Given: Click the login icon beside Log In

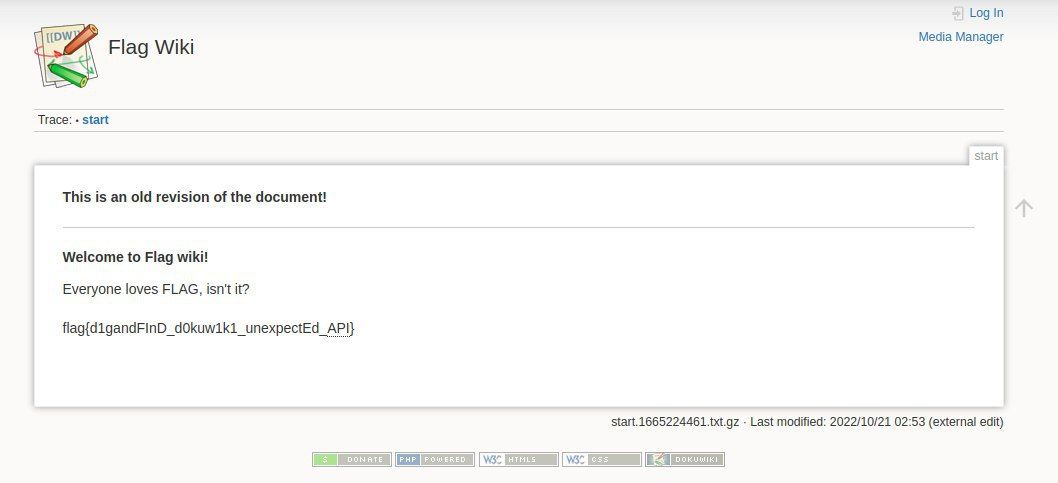Looking at the screenshot, I should [957, 13].
